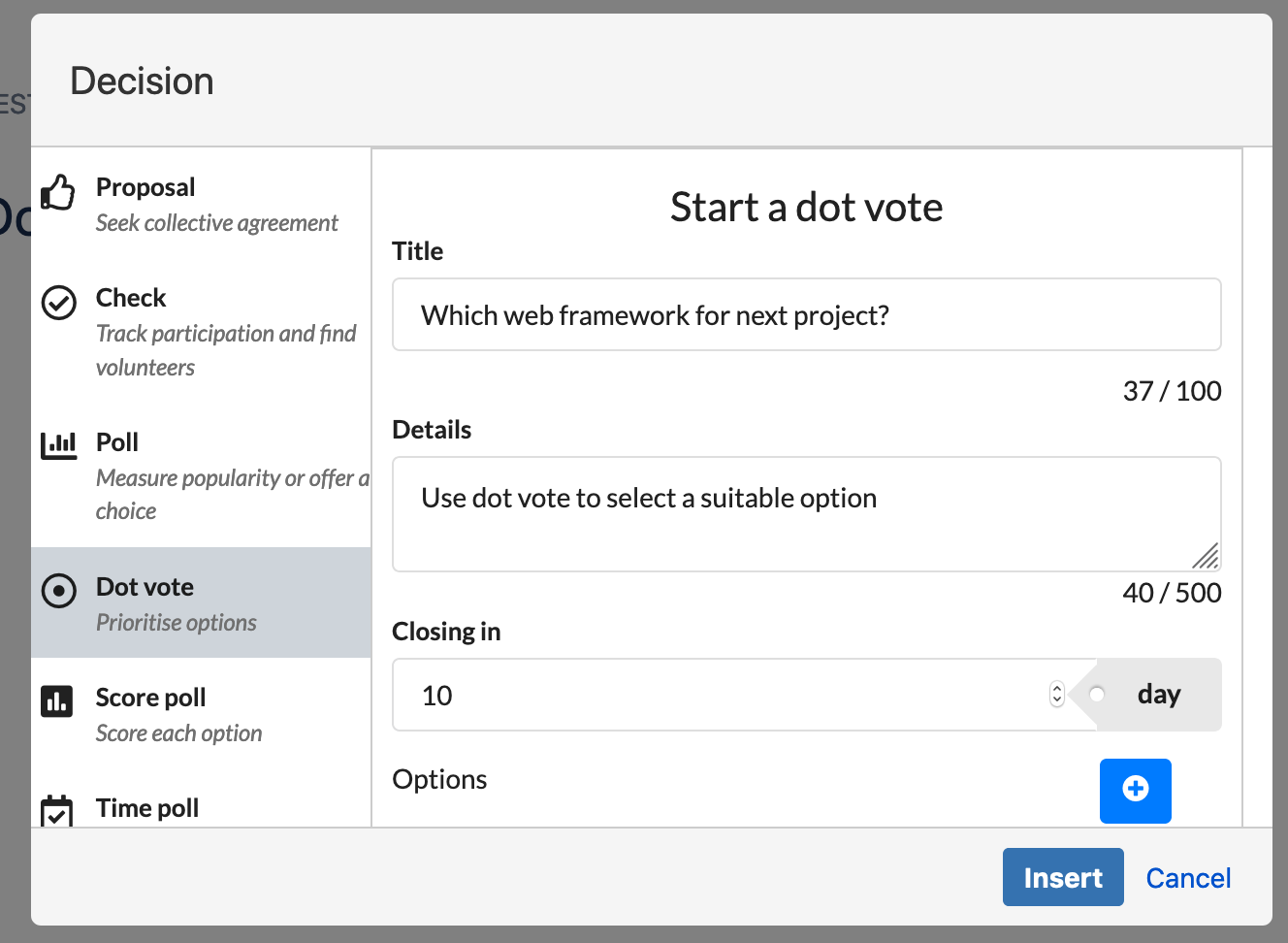Click the resize grip on Details box
Screen dimensions: 1288x943
[1207, 557]
